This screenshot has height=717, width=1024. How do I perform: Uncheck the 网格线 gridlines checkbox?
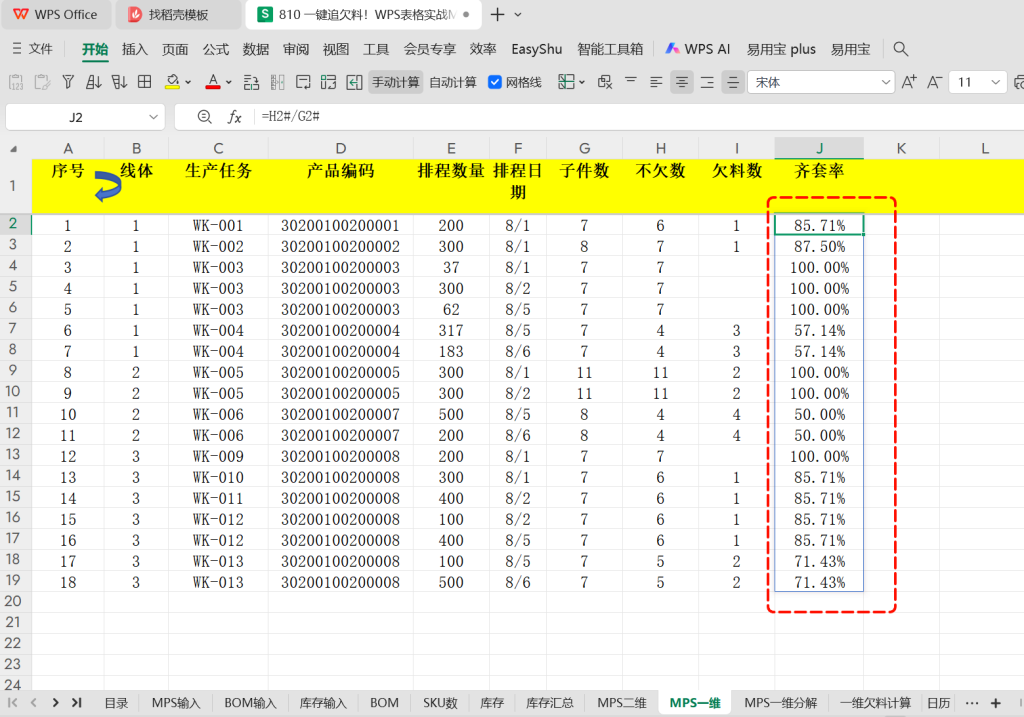click(495, 82)
